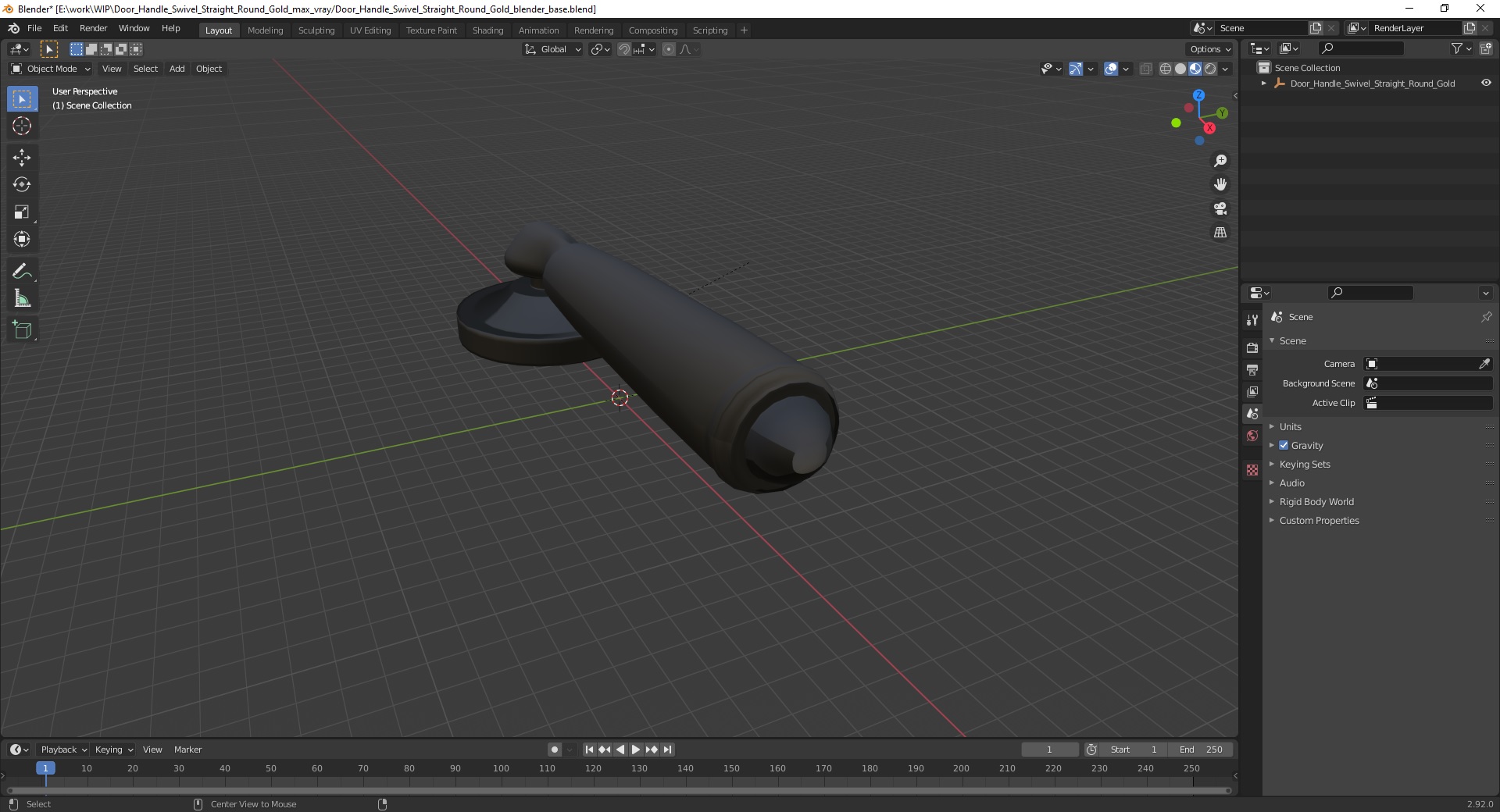The width and height of the screenshot is (1500, 812).
Task: Uncheck the Gravity checkbox
Action: click(1284, 445)
